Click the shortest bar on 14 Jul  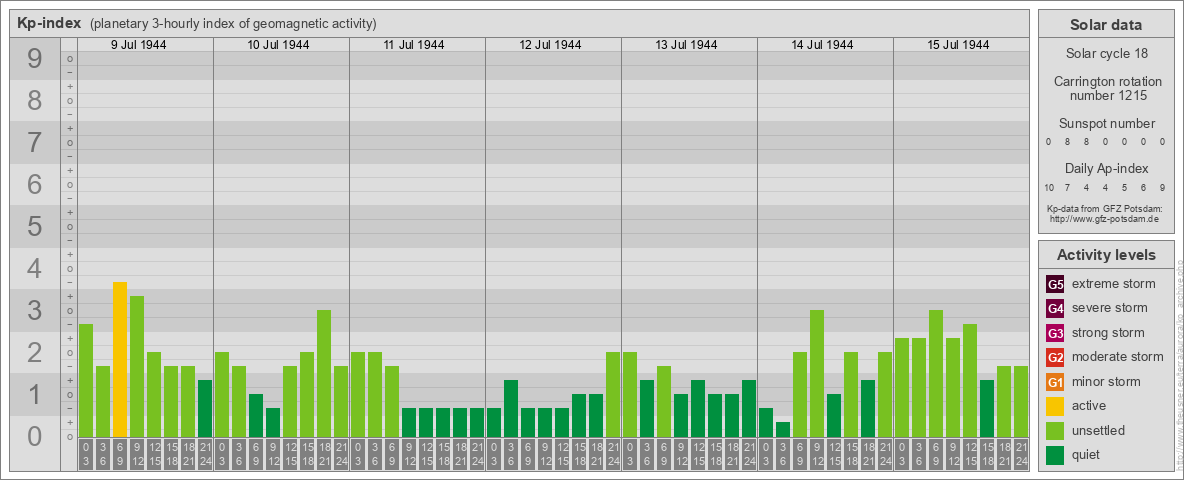pyautogui.click(x=783, y=429)
